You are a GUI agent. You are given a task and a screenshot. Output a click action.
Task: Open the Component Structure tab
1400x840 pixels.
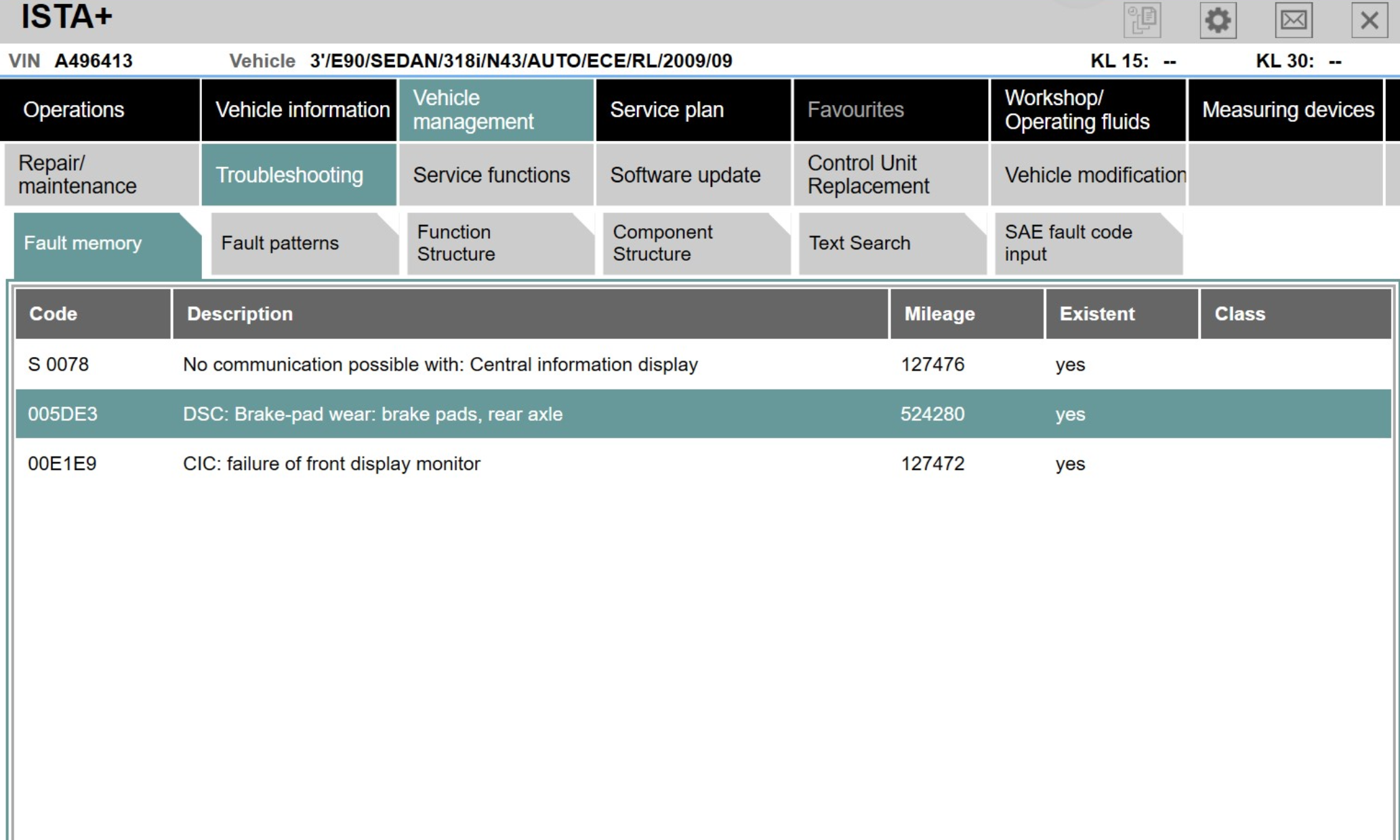pyautogui.click(x=697, y=244)
